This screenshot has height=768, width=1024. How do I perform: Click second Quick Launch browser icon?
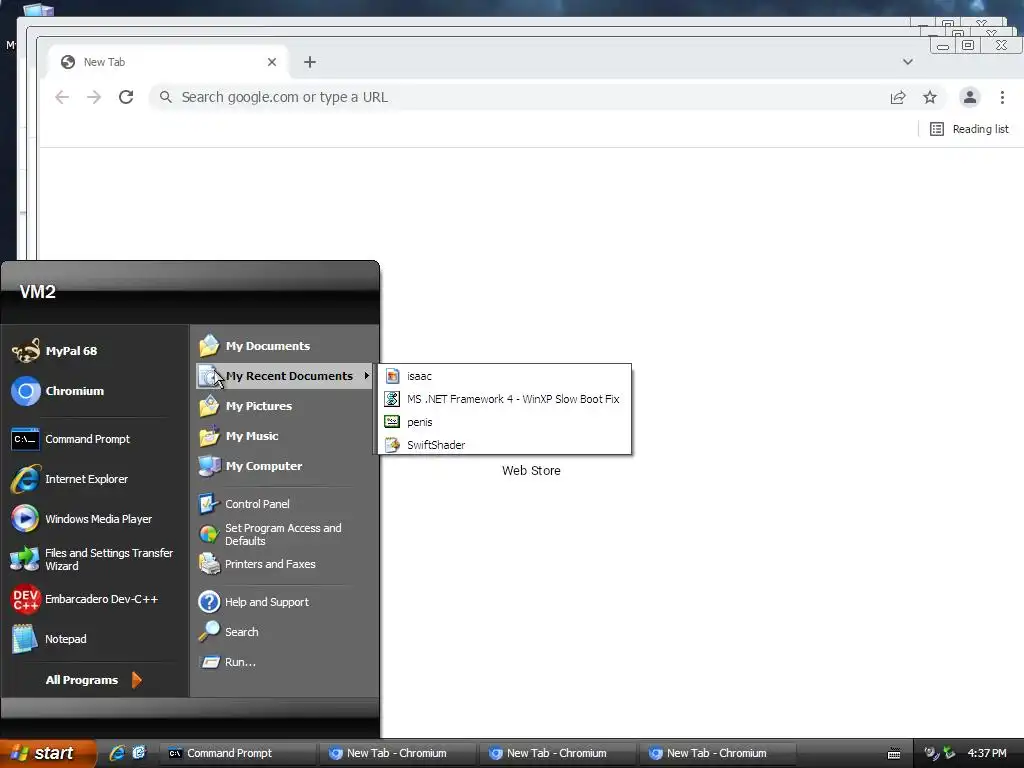pos(139,753)
